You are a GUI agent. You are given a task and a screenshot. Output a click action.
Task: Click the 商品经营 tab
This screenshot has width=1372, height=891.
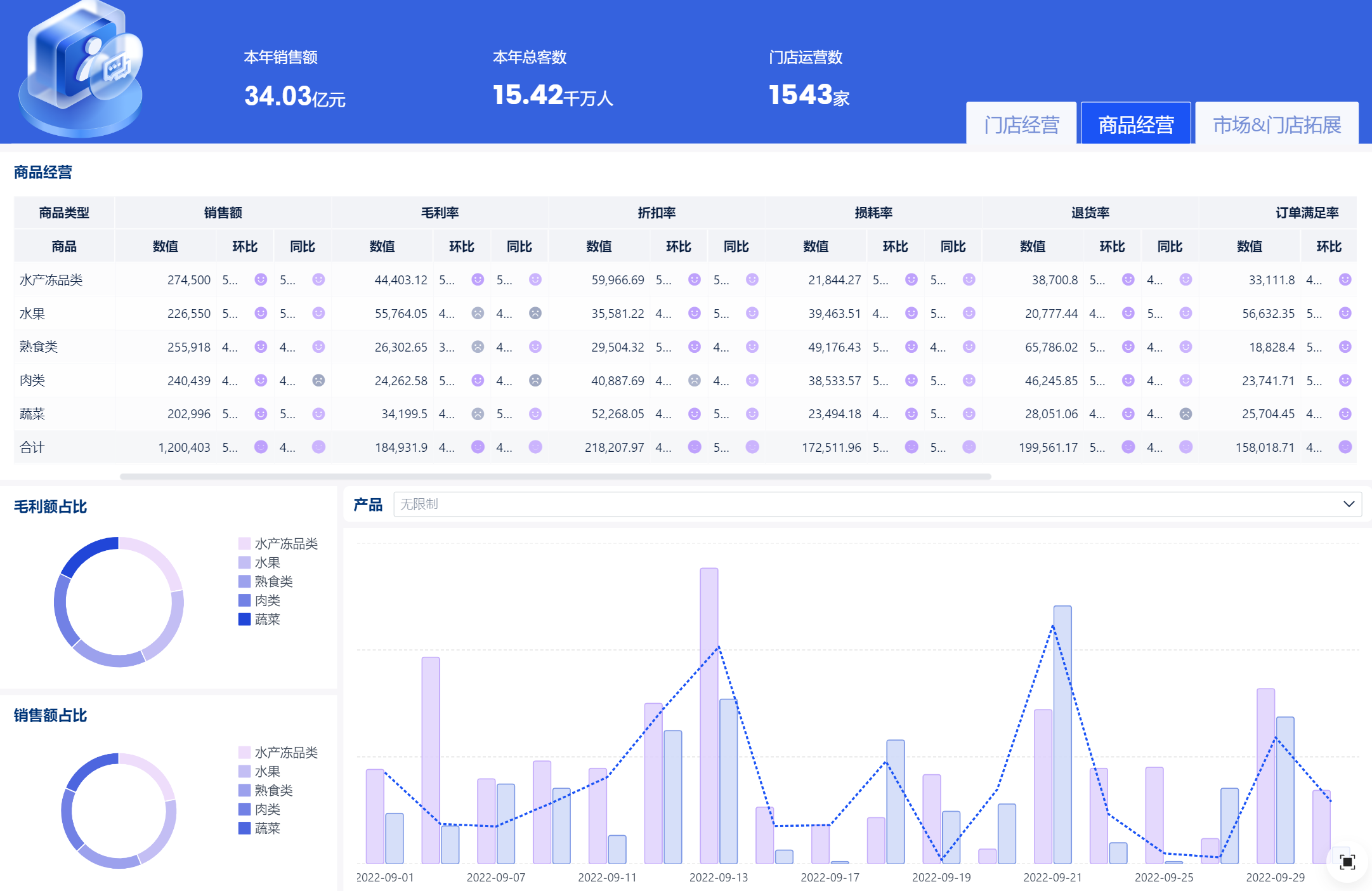[x=1135, y=124]
